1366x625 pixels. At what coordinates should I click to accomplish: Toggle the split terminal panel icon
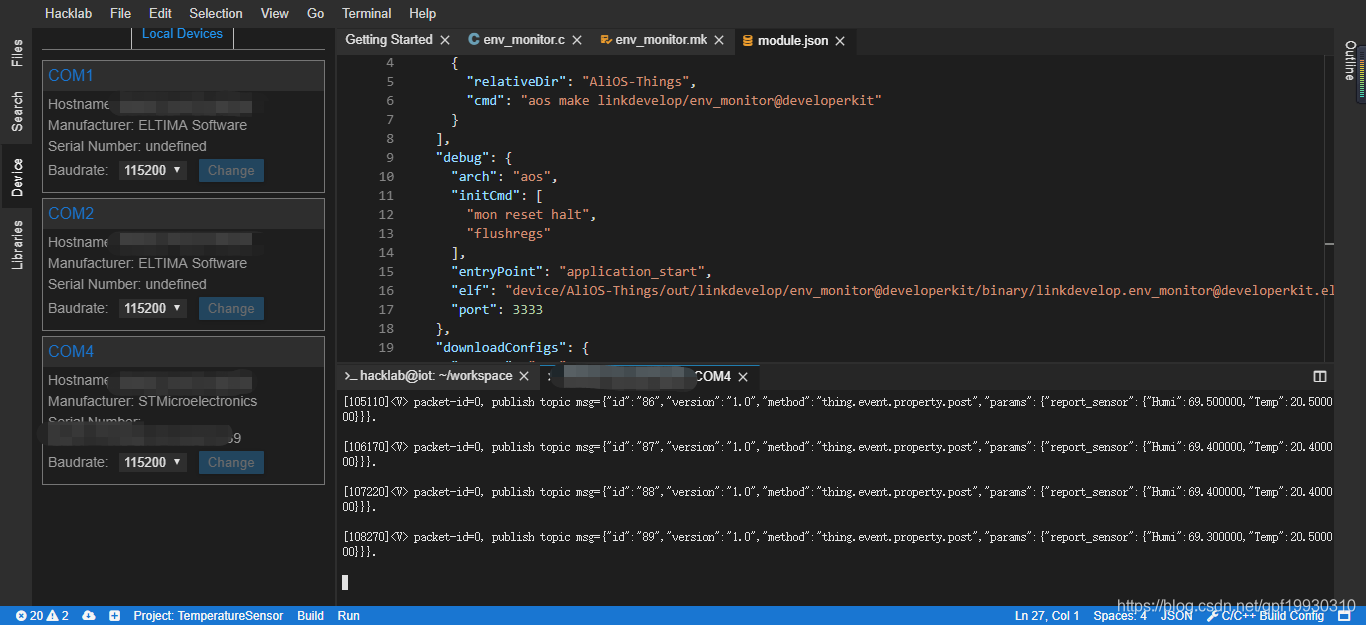tap(1320, 376)
